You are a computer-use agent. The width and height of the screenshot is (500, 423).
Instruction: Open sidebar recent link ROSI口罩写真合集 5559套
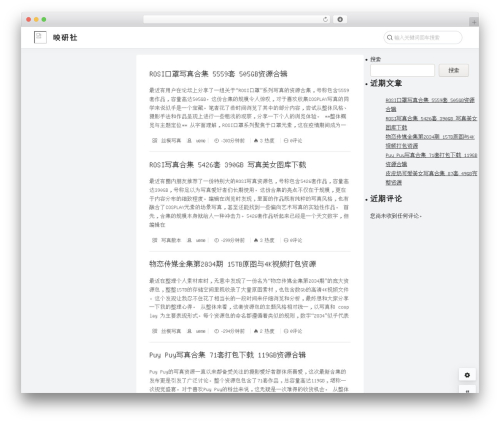pos(430,105)
